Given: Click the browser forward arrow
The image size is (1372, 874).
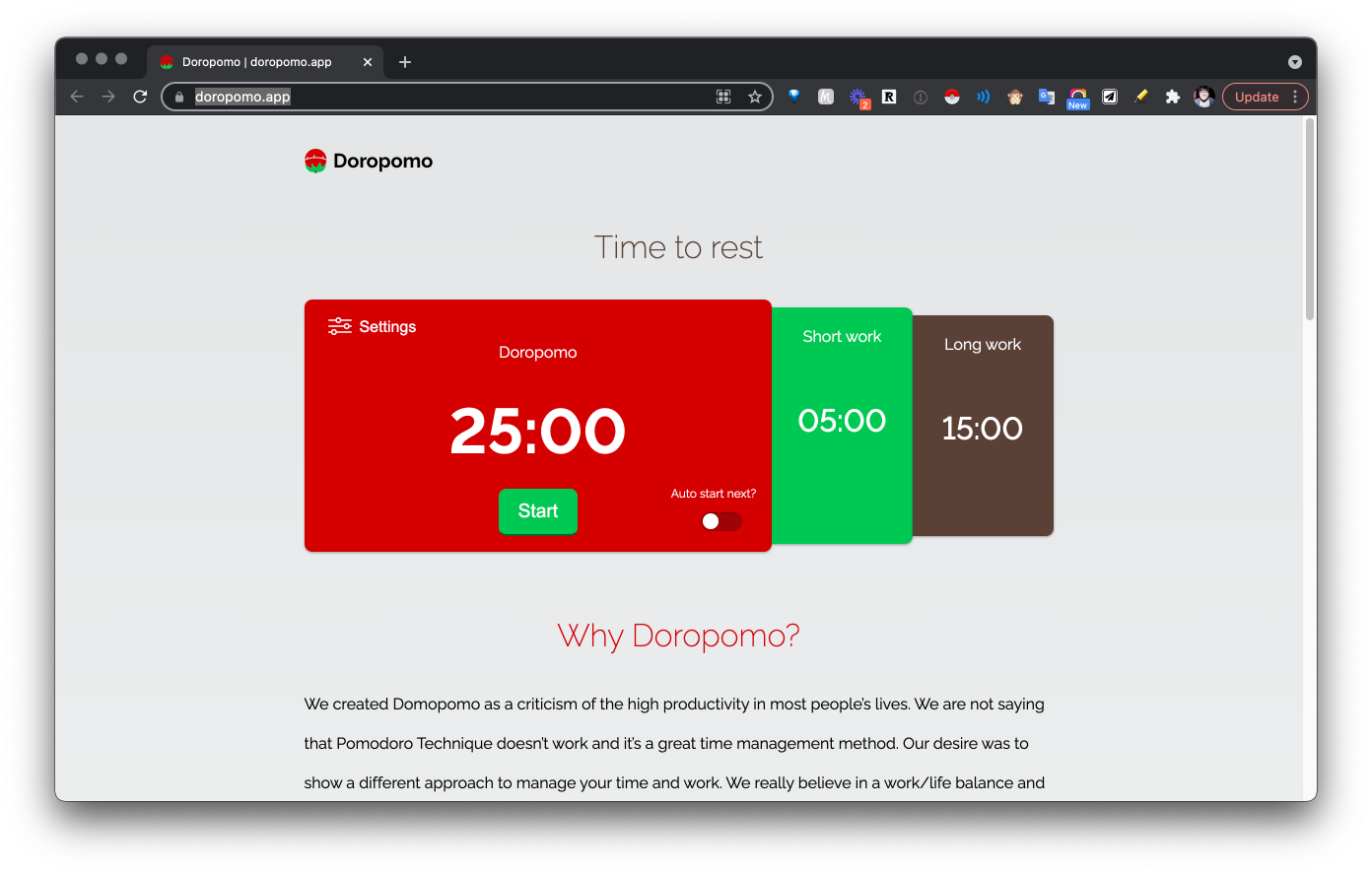Looking at the screenshot, I should click(108, 97).
